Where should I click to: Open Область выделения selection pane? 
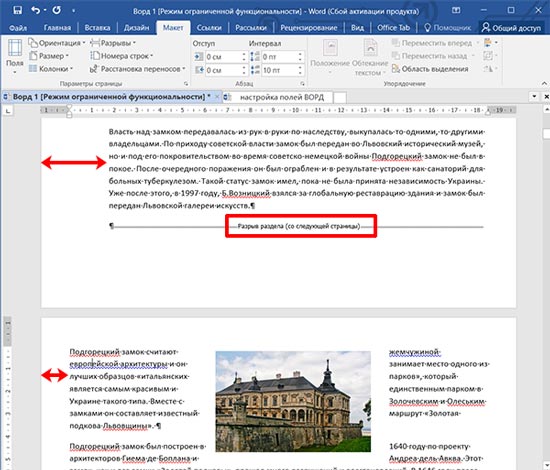pos(430,69)
